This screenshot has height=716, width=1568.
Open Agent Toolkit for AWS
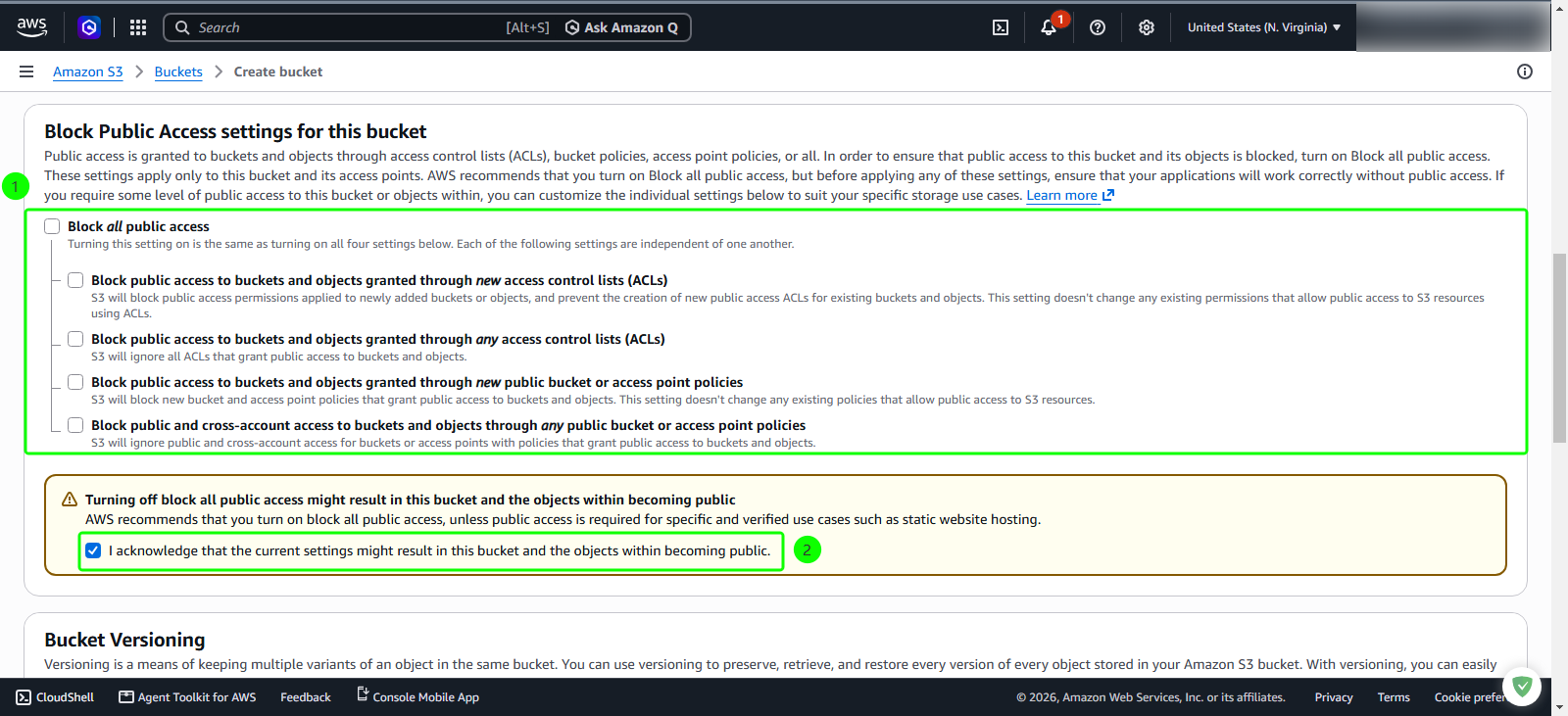tap(187, 697)
